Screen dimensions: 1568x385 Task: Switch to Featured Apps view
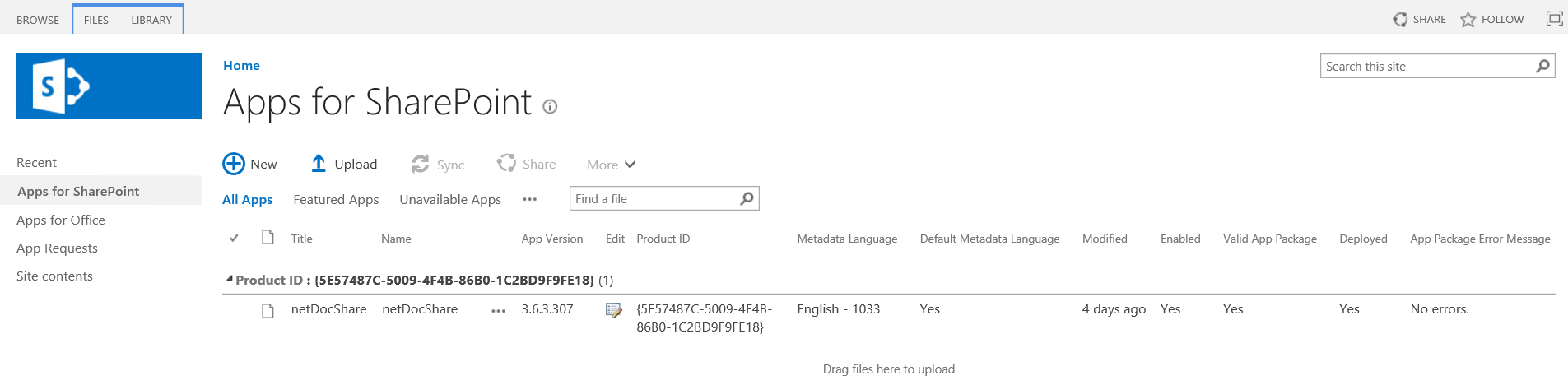pos(336,199)
